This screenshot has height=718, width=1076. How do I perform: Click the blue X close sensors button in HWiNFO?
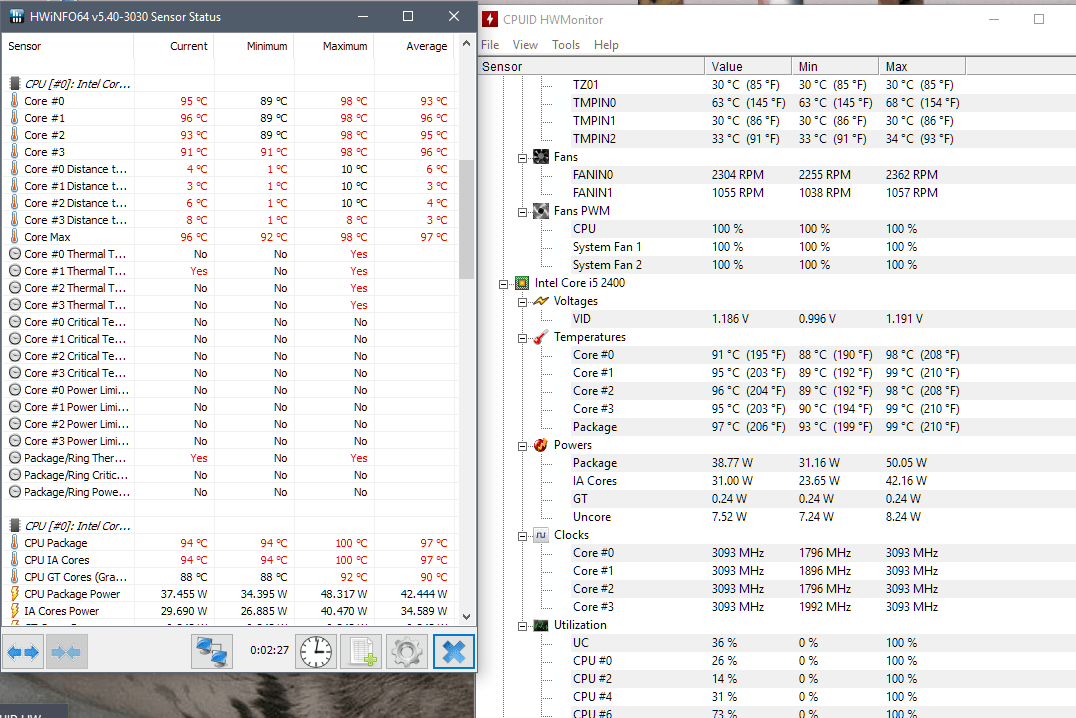pos(454,651)
